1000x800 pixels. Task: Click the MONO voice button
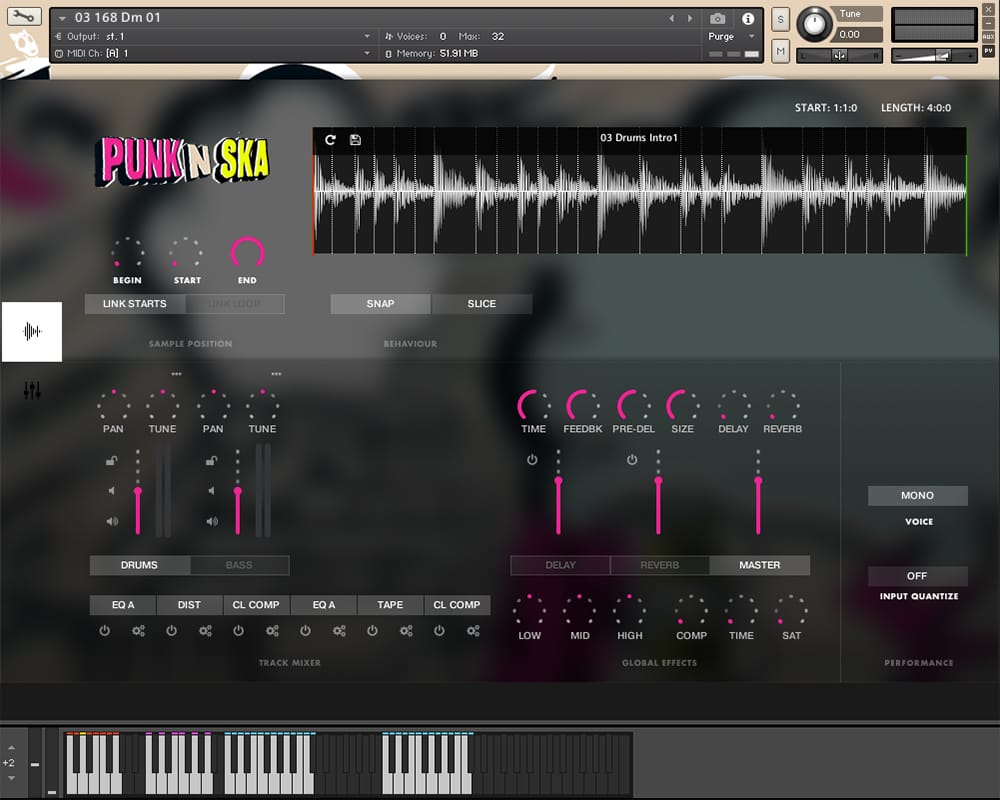pyautogui.click(x=917, y=496)
